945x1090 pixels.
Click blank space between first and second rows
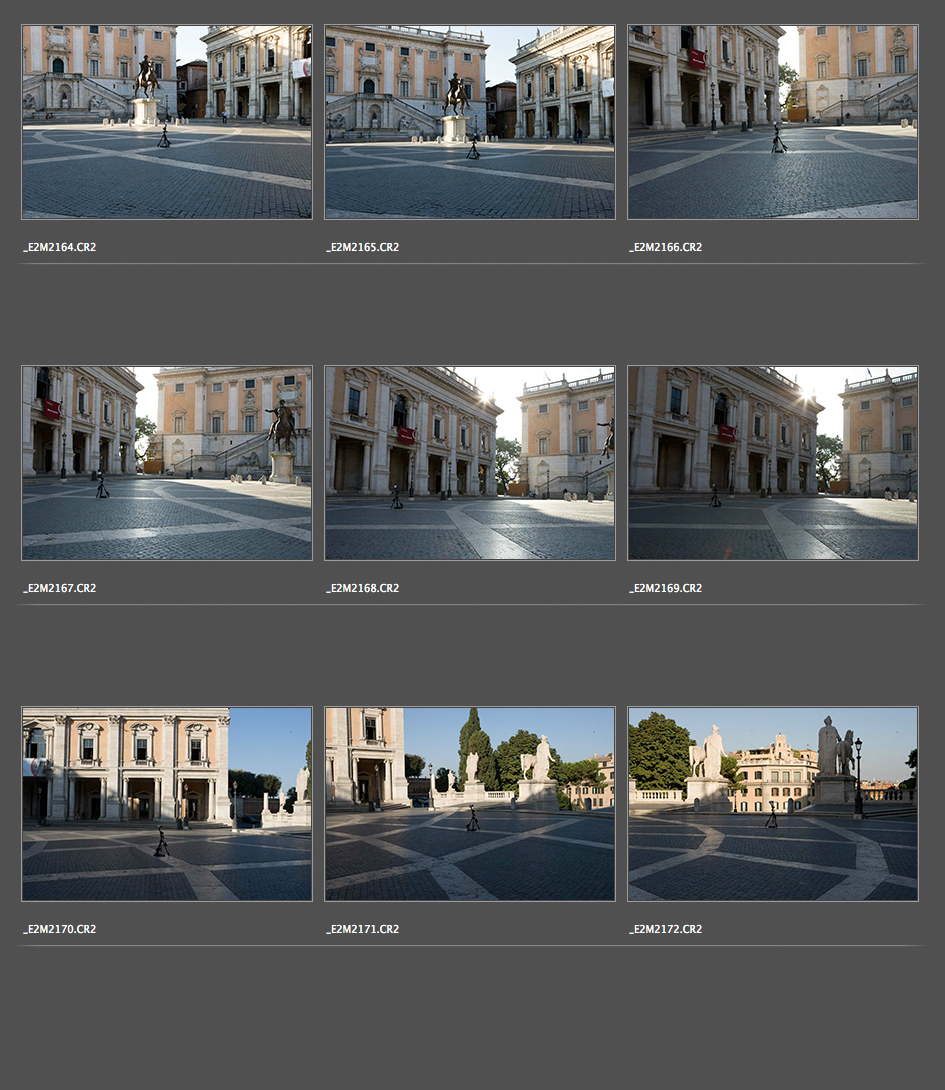click(x=470, y=315)
